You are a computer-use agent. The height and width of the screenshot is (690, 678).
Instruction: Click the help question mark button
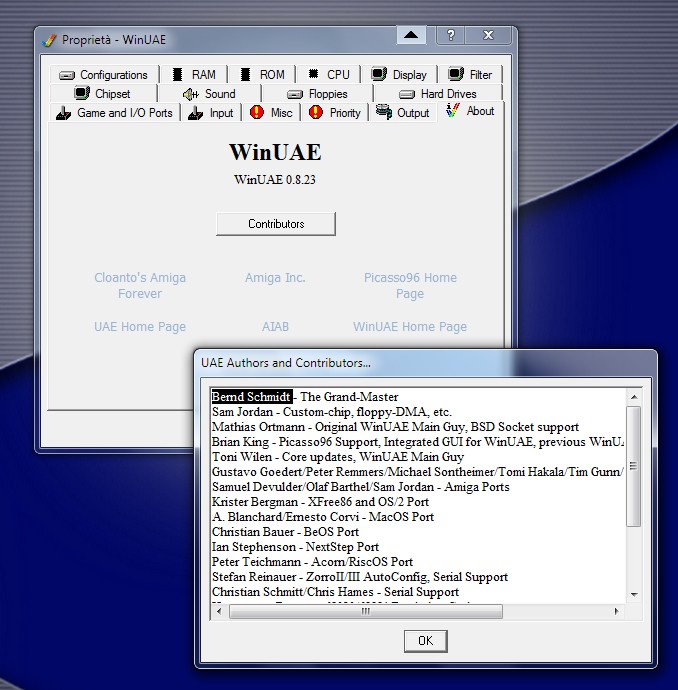(x=451, y=36)
